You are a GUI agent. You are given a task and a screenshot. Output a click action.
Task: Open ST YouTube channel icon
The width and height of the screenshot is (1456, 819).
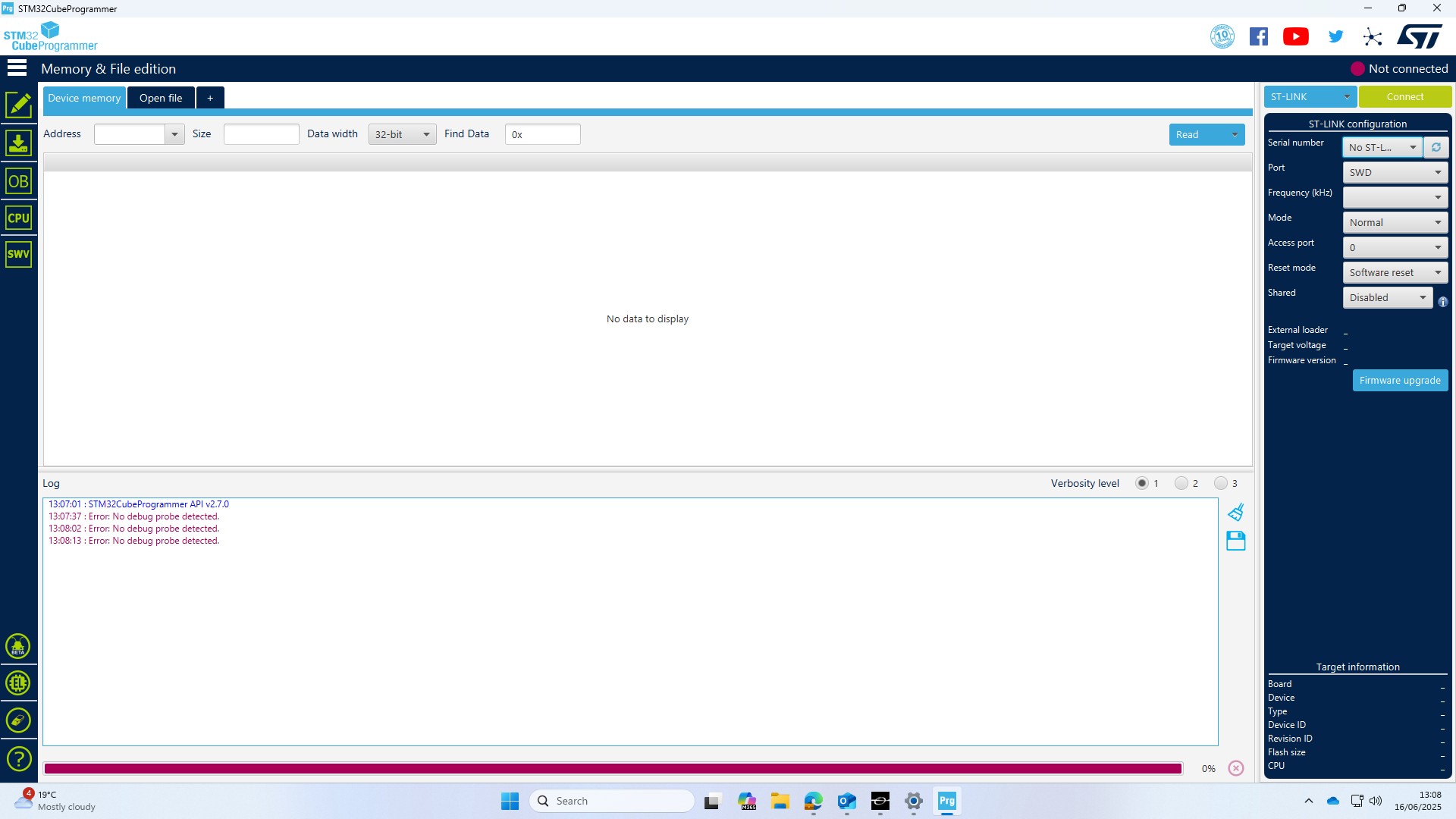click(x=1296, y=36)
